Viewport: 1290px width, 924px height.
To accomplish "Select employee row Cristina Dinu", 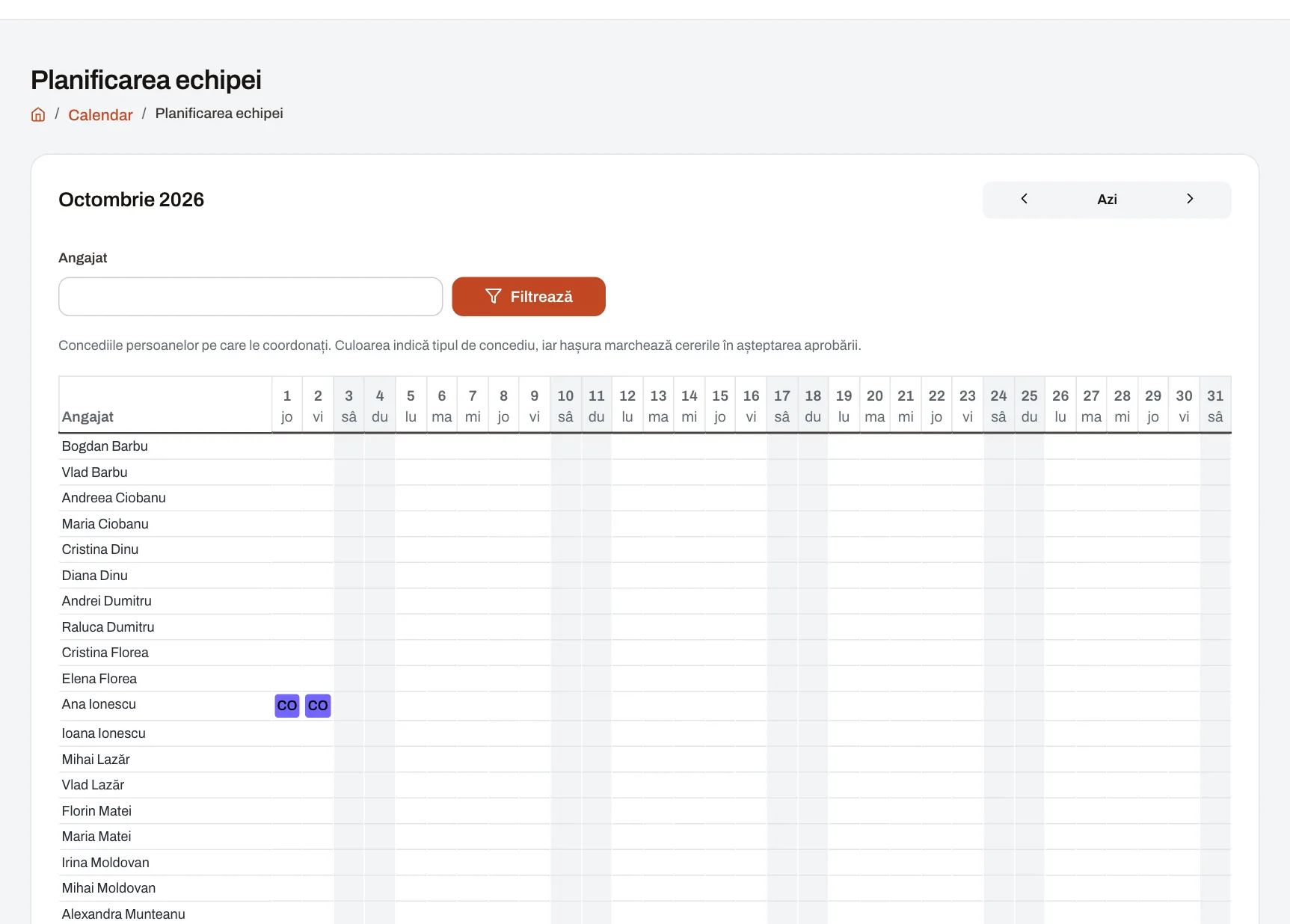I will (645, 549).
